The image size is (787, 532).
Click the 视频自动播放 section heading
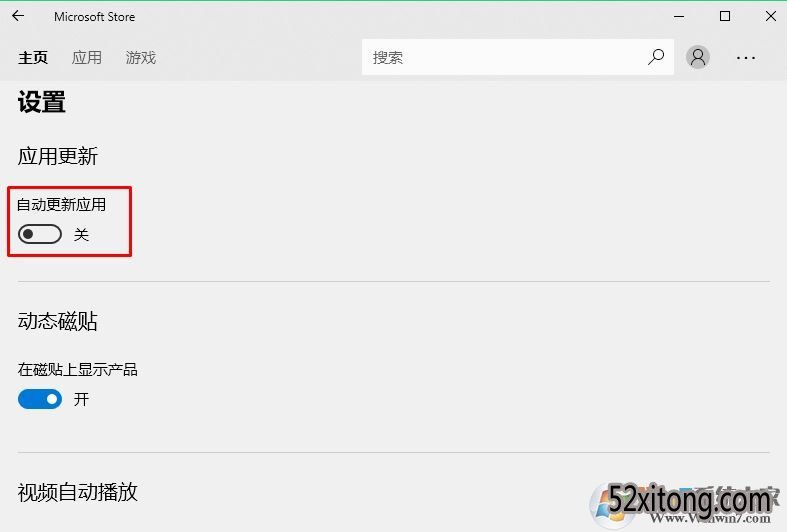coord(77,492)
